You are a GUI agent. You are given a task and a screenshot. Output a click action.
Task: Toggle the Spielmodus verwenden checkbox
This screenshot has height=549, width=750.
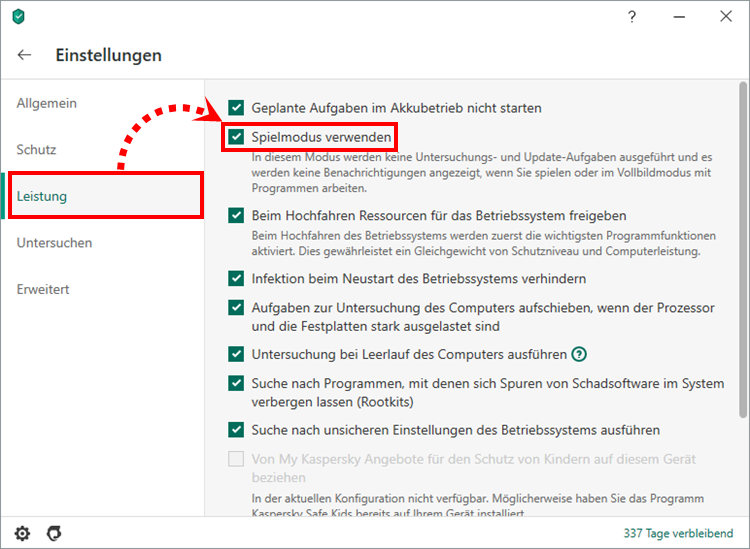(236, 137)
